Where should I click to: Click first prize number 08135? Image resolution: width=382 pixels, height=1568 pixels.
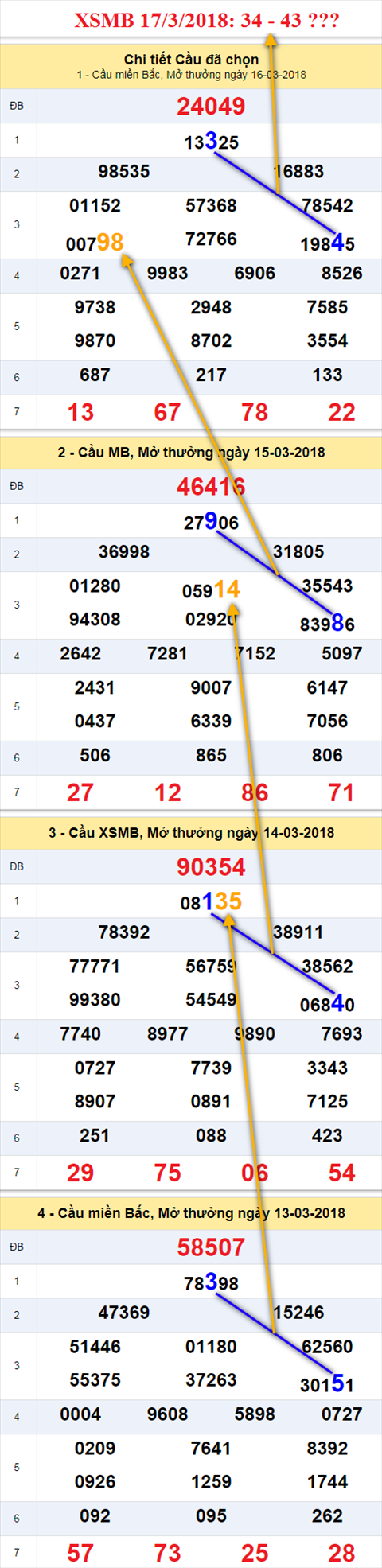point(211,901)
